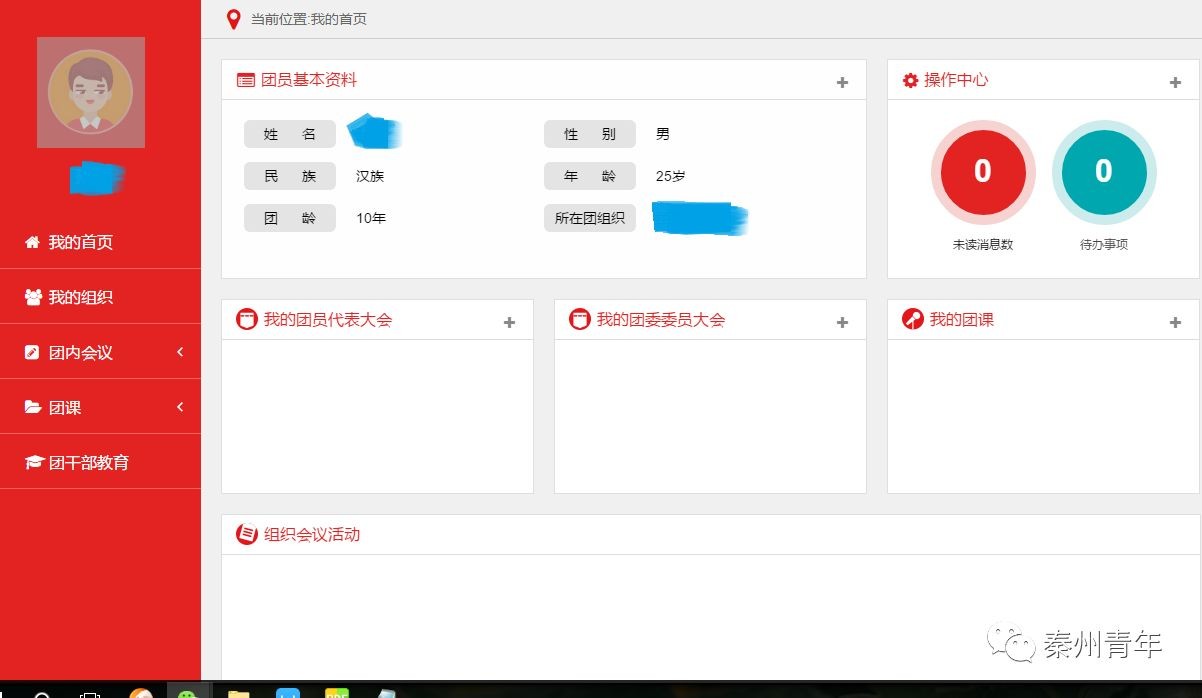
Task: Expand 我的团委委员大会 panel plus icon
Action: click(842, 322)
